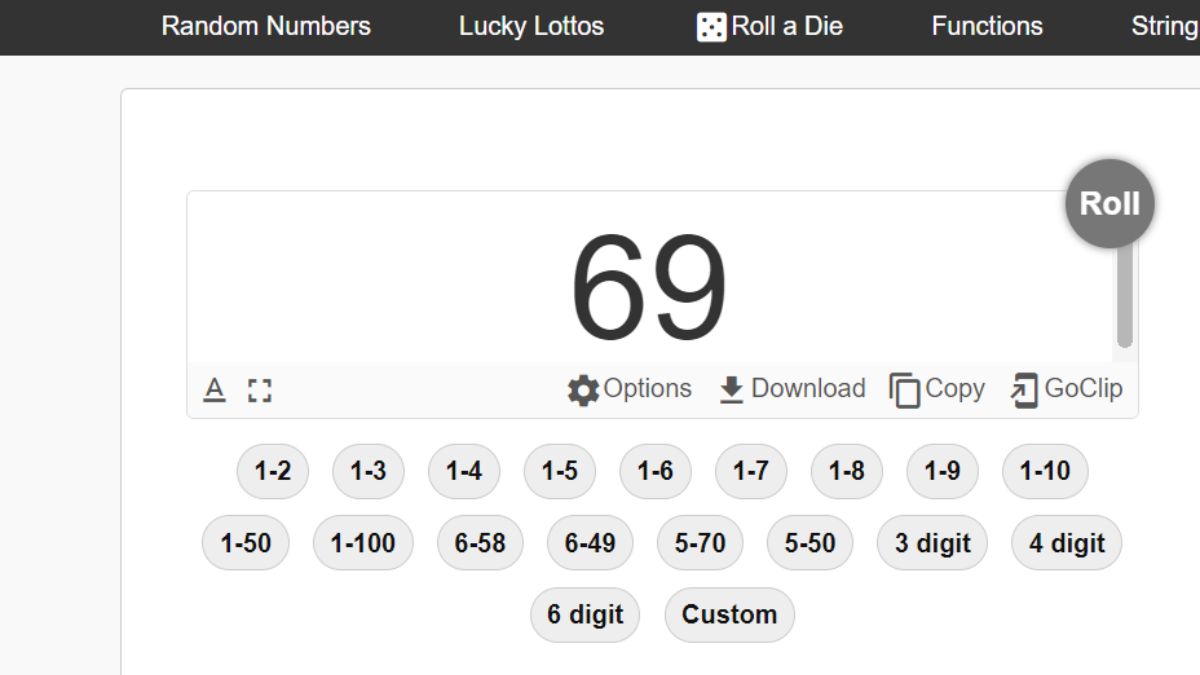Open the Random Numbers menu item

point(266,26)
